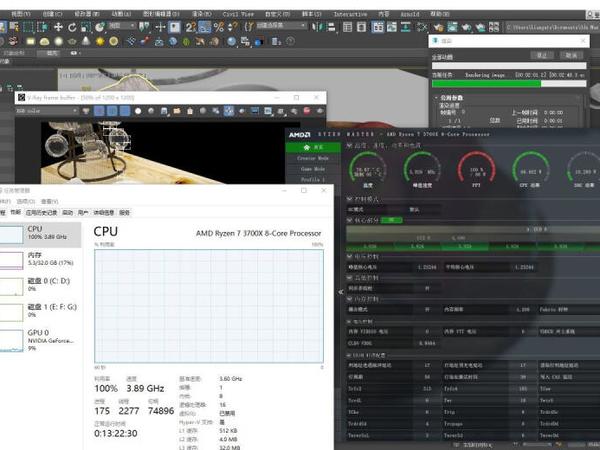This screenshot has width=600, height=450.
Task: Open the Arnold menu
Action: coord(410,14)
